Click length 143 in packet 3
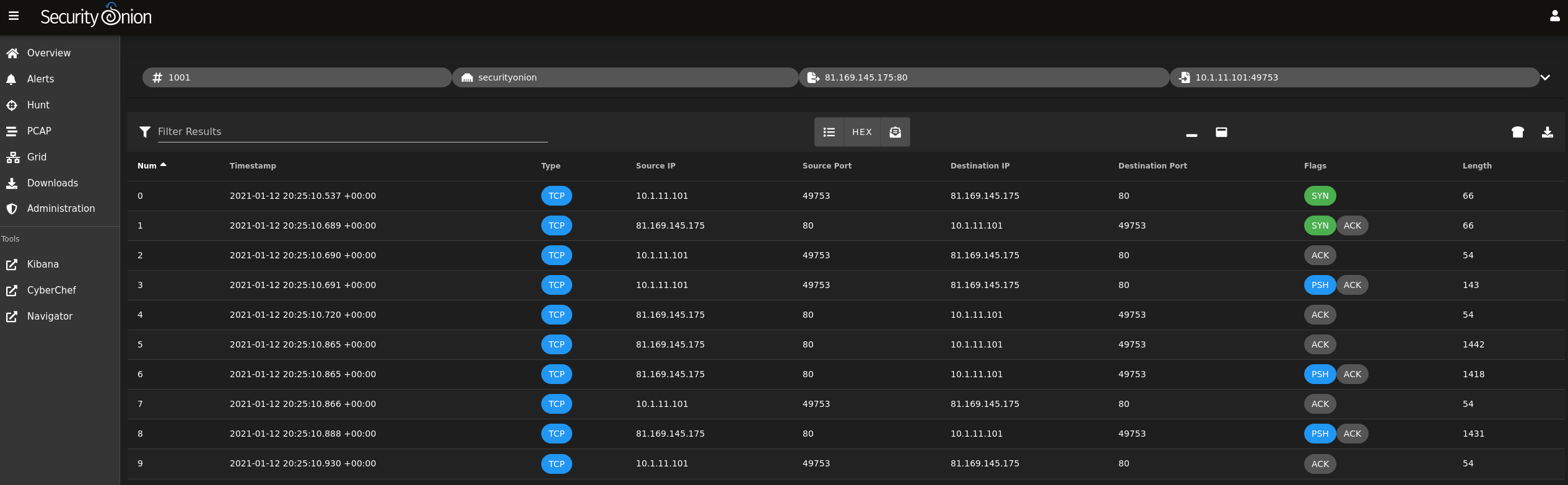Screen dimensions: 1568x485 click(x=1471, y=285)
